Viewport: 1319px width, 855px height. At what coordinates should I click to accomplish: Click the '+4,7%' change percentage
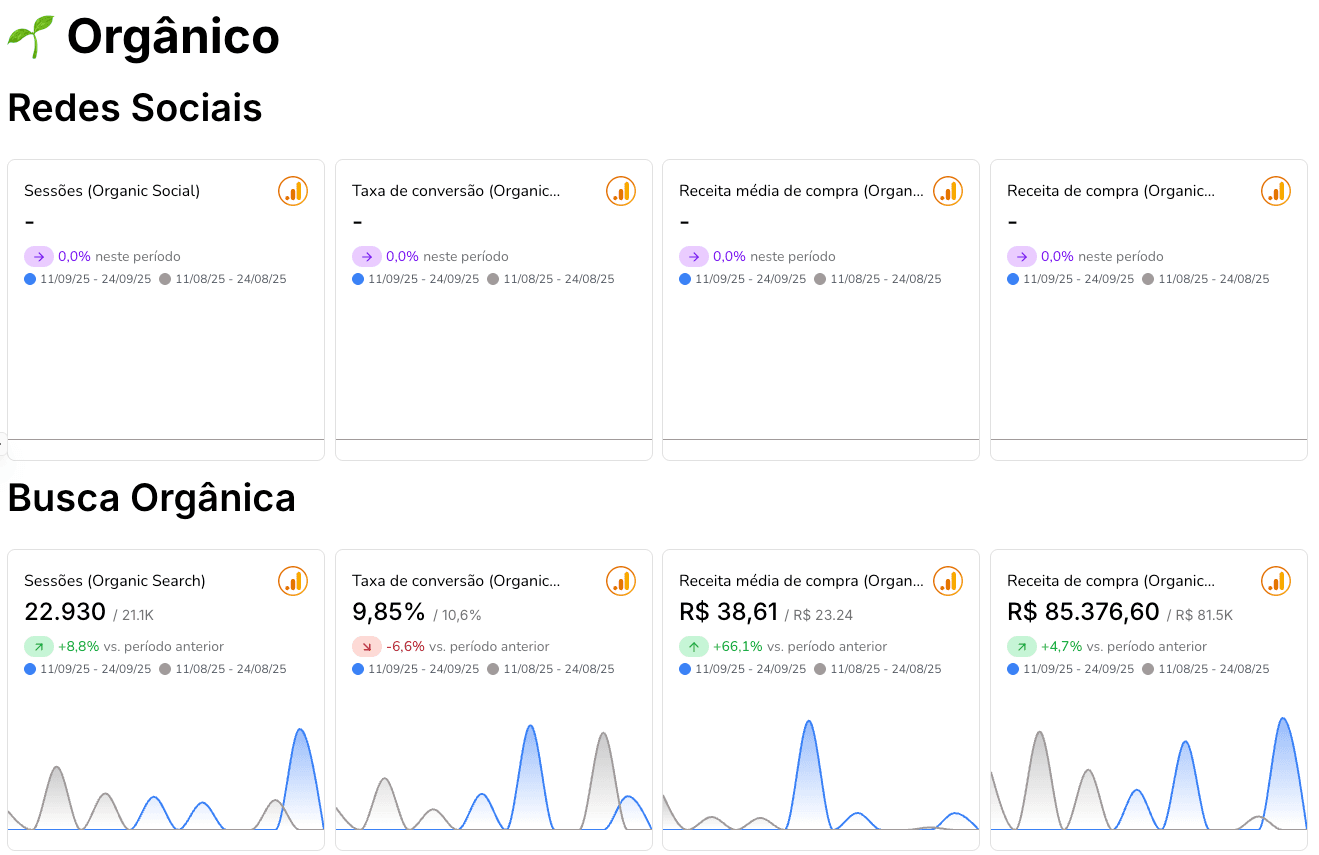(1062, 647)
